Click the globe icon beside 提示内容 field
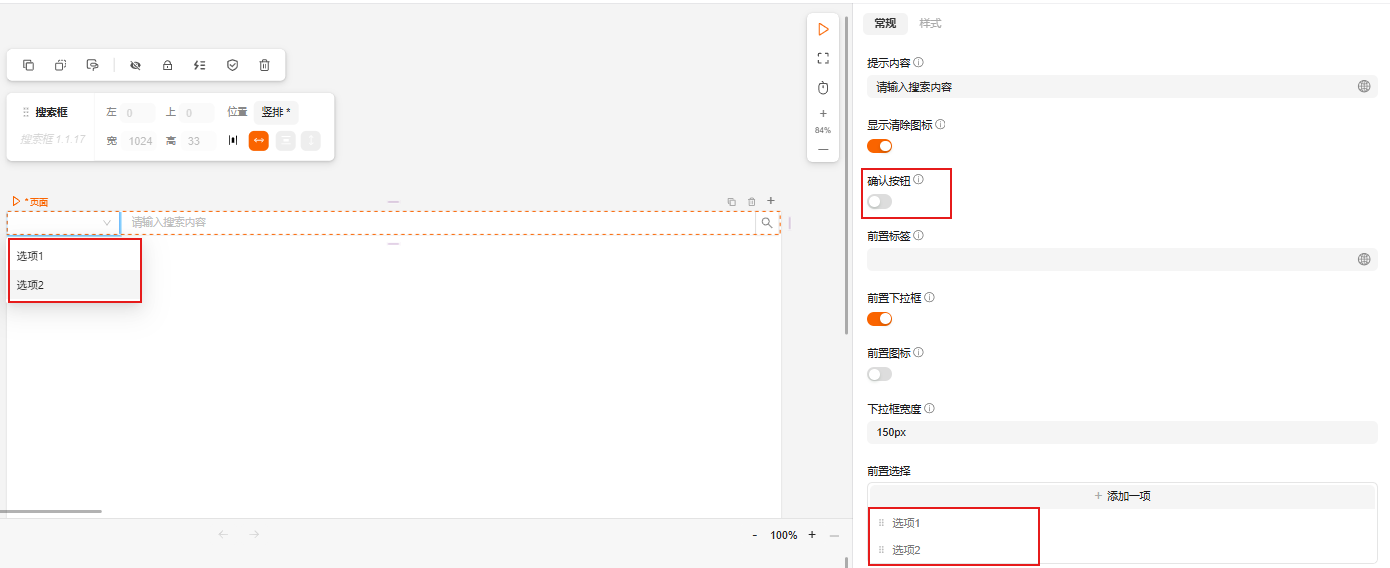This screenshot has height=568, width=1390. (1364, 87)
